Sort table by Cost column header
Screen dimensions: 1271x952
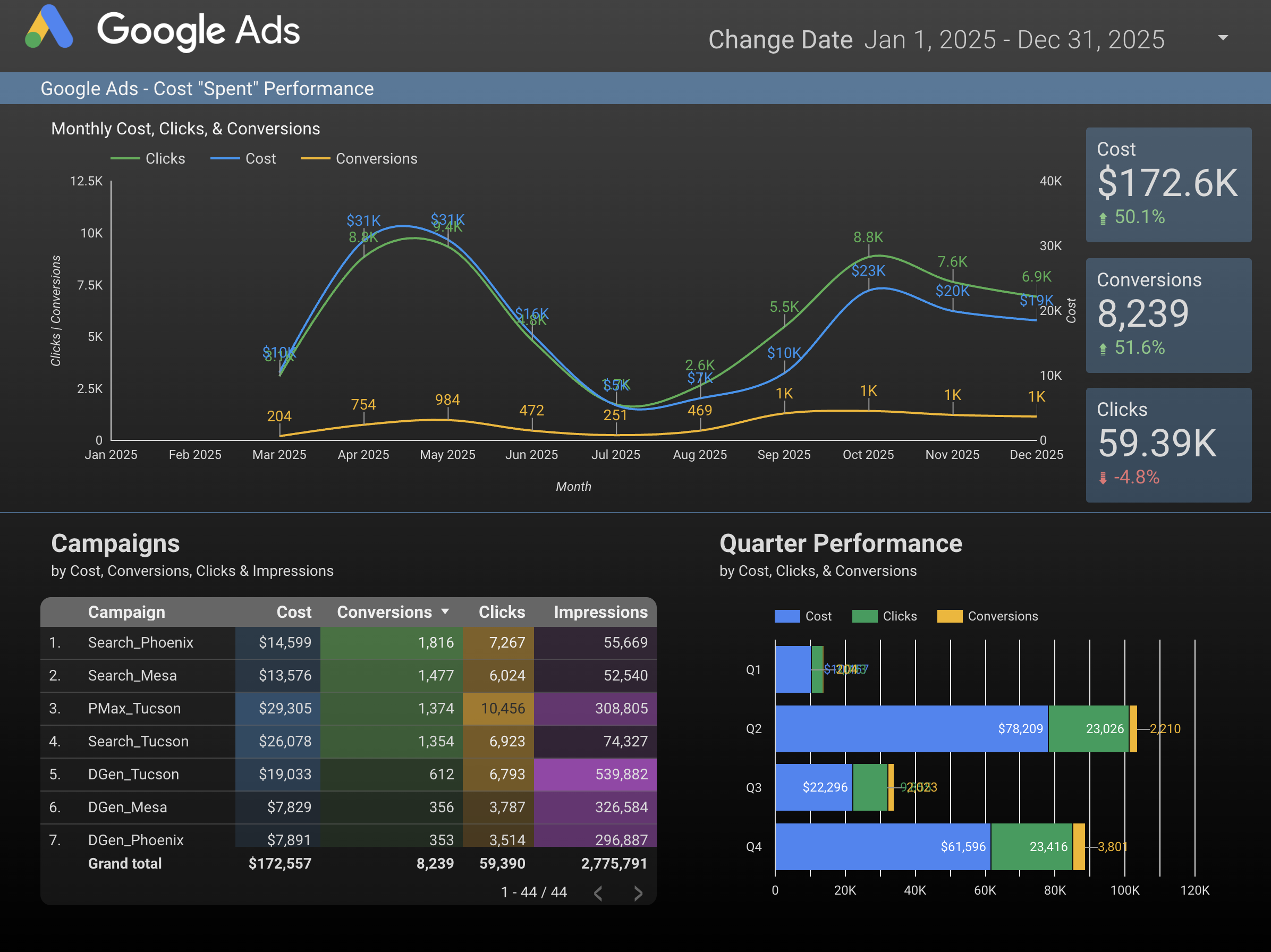coord(294,612)
